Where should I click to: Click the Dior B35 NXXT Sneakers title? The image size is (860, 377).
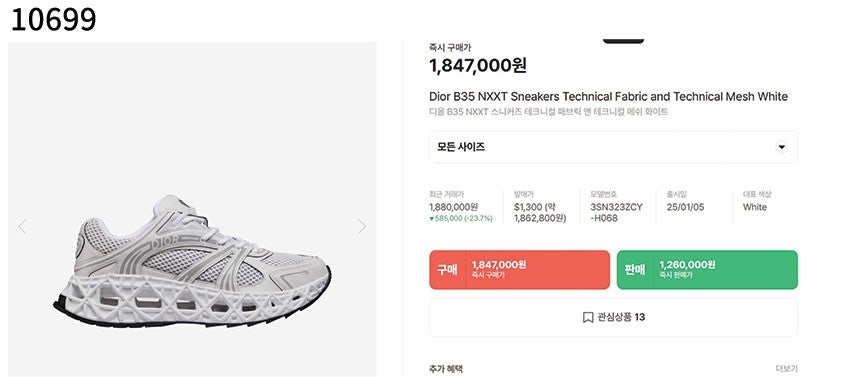tap(608, 97)
